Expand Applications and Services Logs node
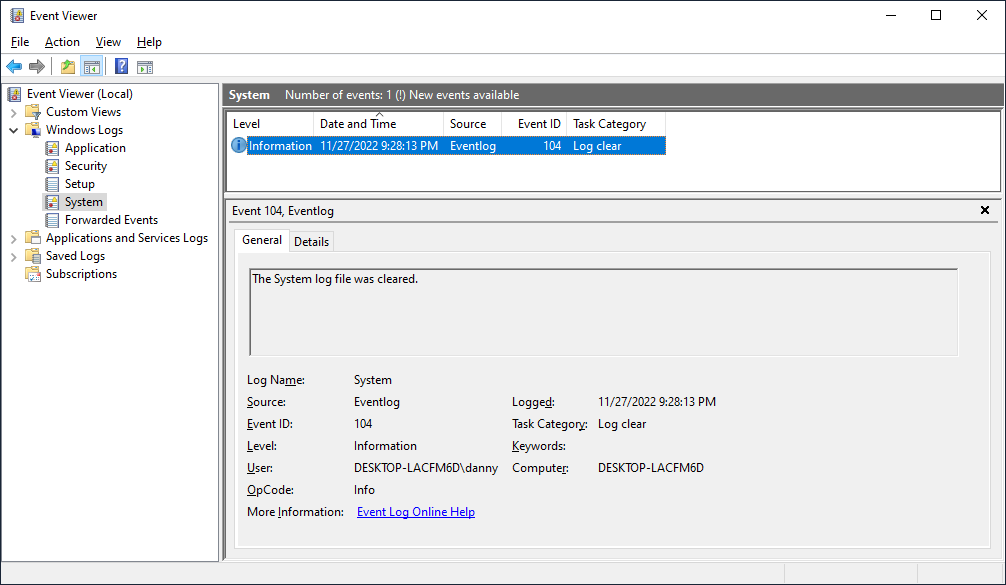 coord(13,239)
